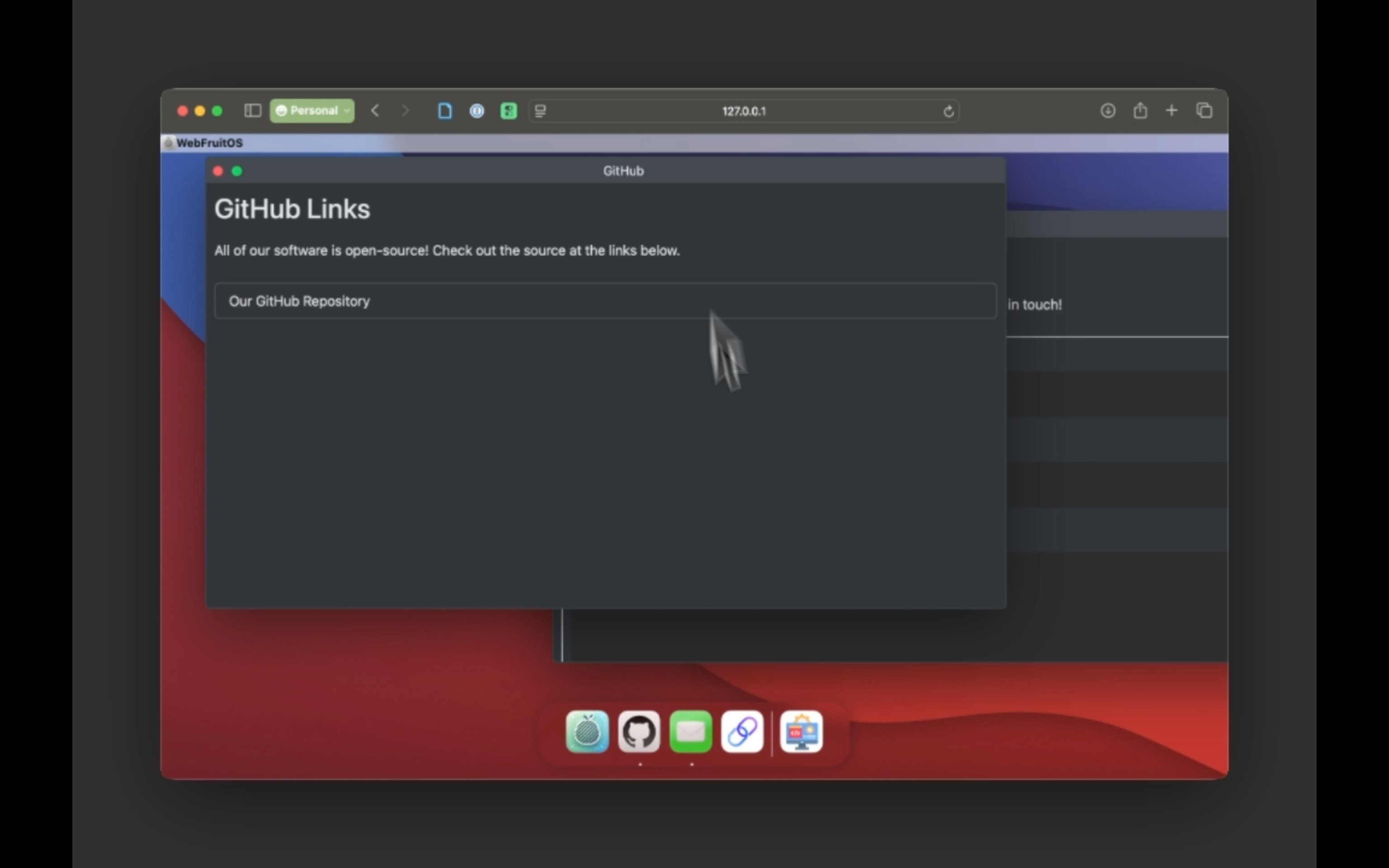Click the fruit app icon in the dock
This screenshot has width=1389, height=868.
pyautogui.click(x=586, y=732)
